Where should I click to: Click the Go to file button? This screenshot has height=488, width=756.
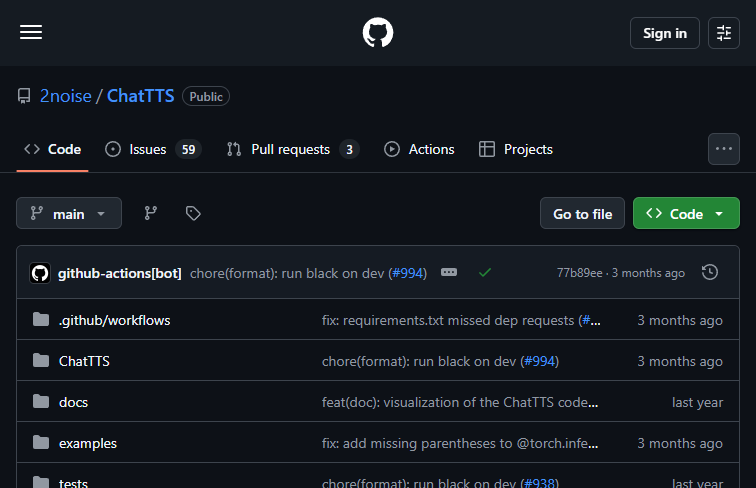(x=582, y=213)
